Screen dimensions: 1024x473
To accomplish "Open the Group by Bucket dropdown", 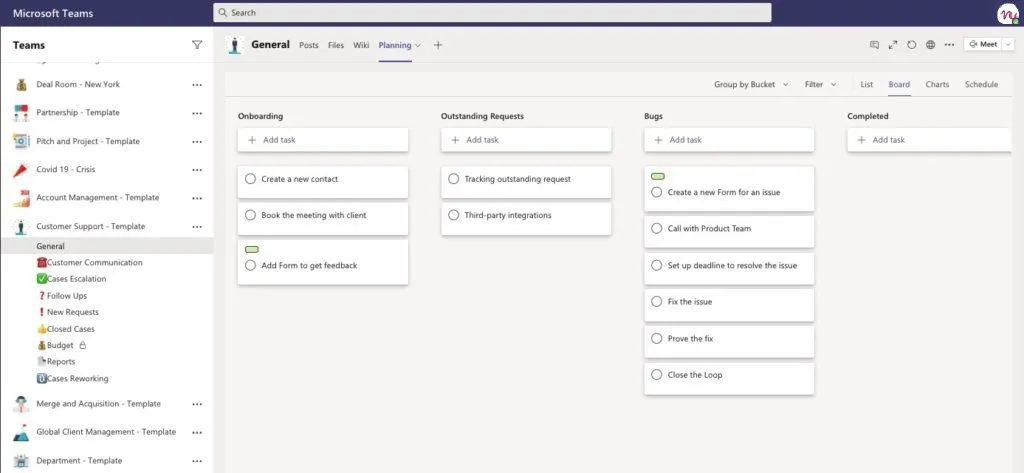I will pyautogui.click(x=751, y=84).
